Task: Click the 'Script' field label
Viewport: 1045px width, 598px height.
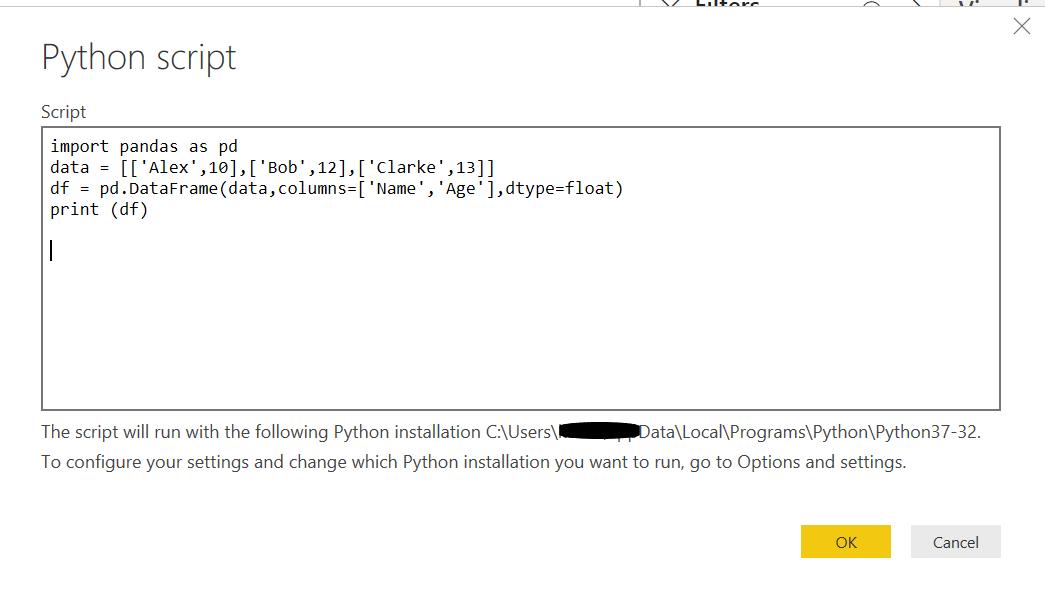Action: pyautogui.click(x=63, y=112)
